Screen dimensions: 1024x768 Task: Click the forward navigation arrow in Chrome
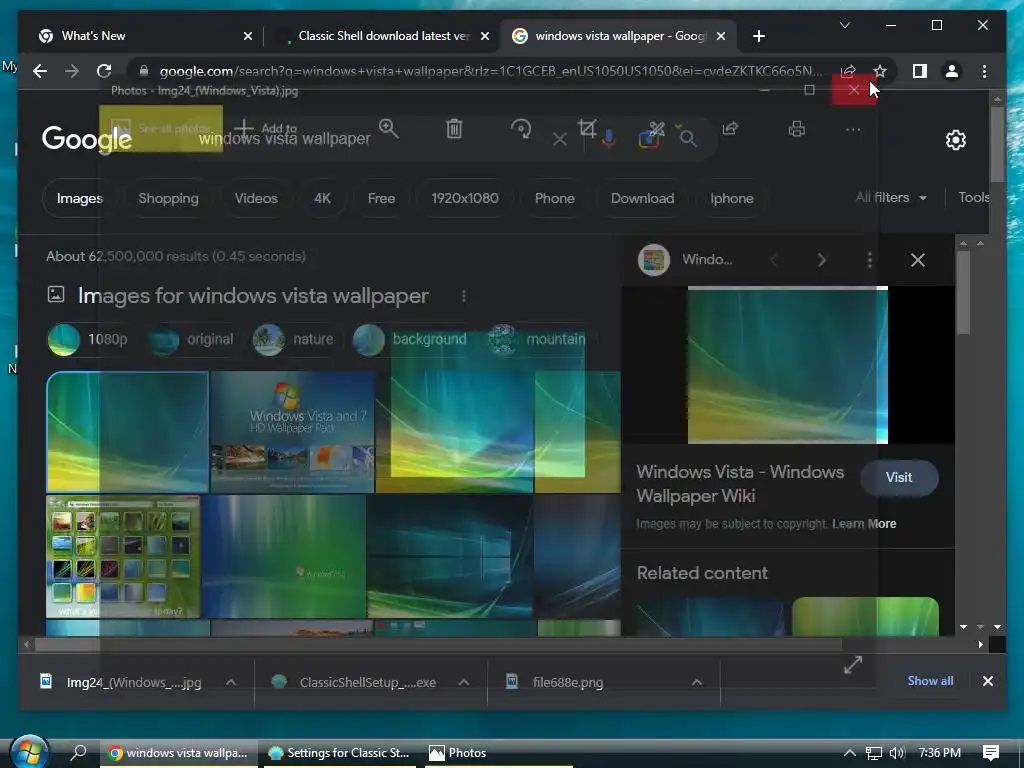[72, 71]
